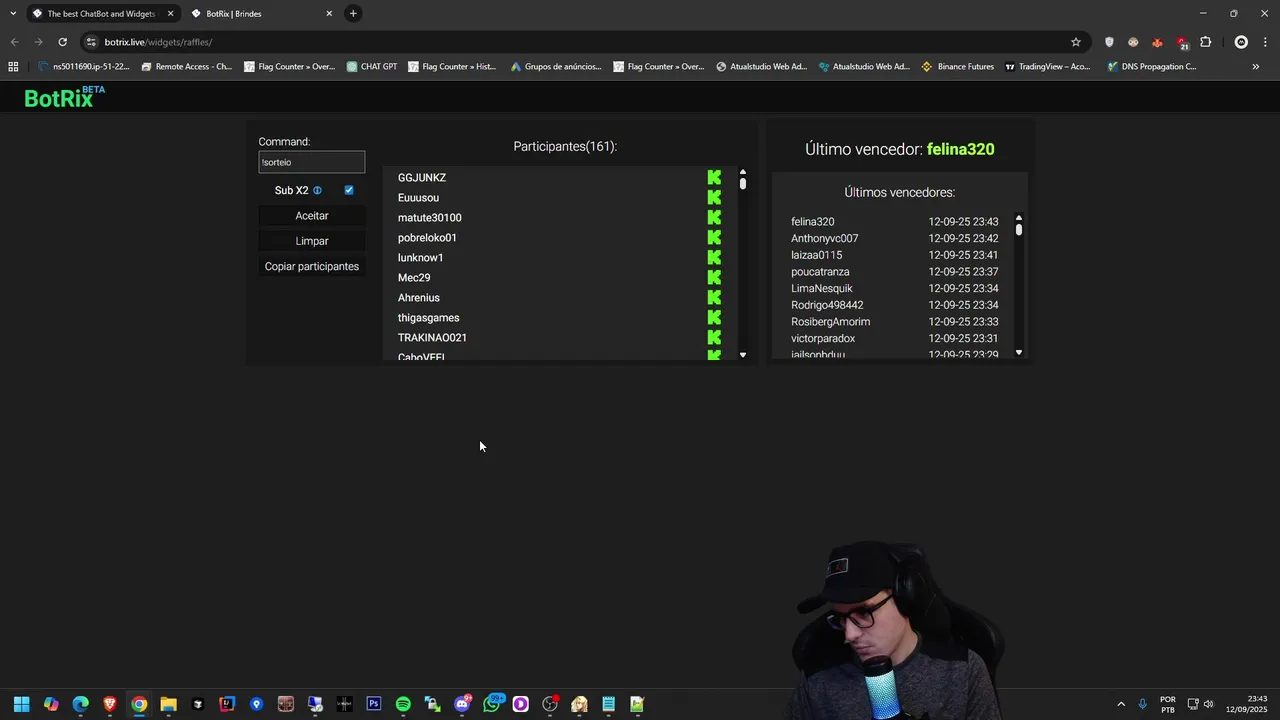Click the address bar URL
This screenshot has width=1280, height=720.
click(x=158, y=42)
